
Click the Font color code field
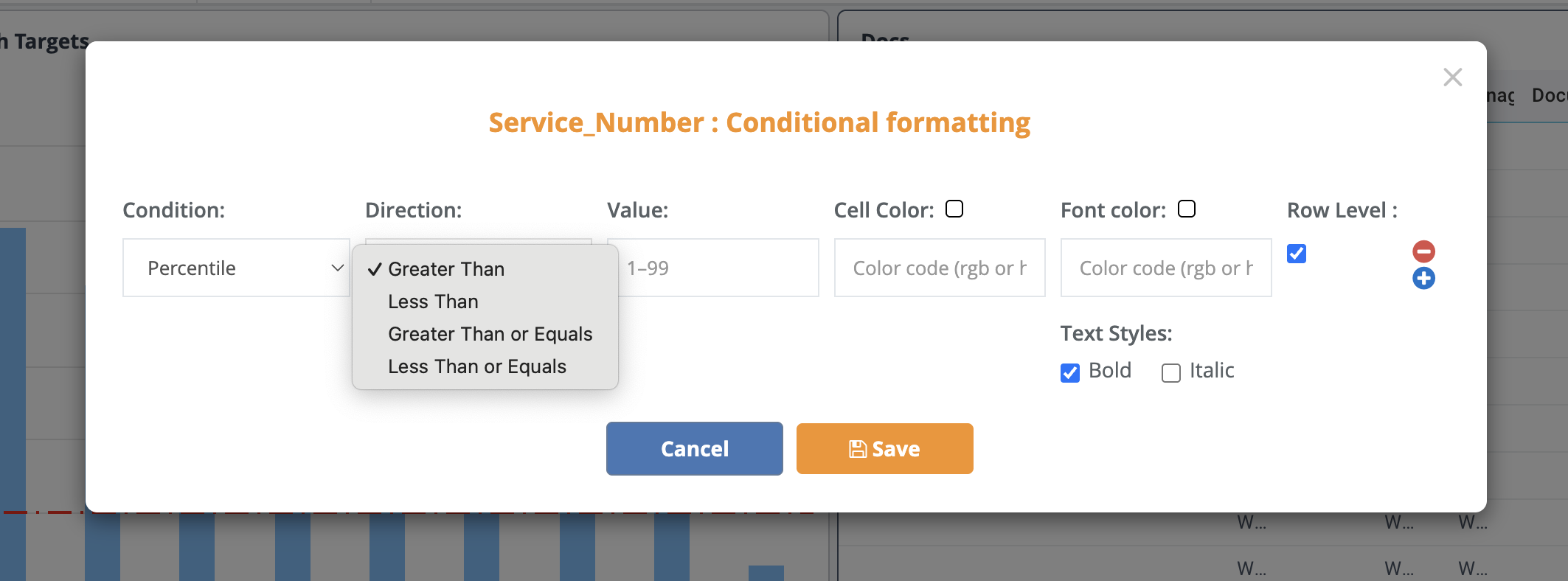tap(1166, 268)
